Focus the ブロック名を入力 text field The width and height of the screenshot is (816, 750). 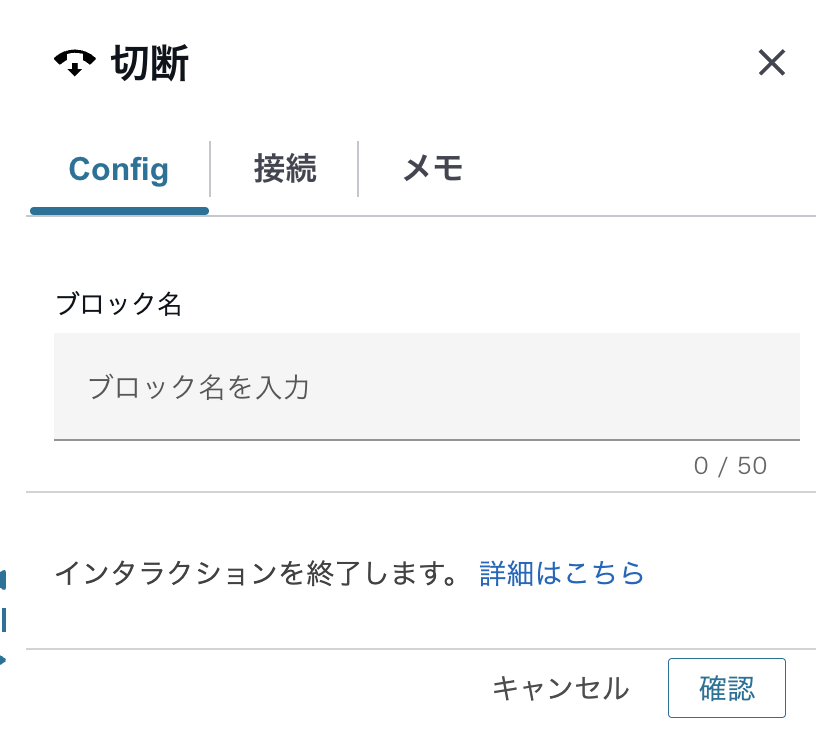[x=426, y=387]
